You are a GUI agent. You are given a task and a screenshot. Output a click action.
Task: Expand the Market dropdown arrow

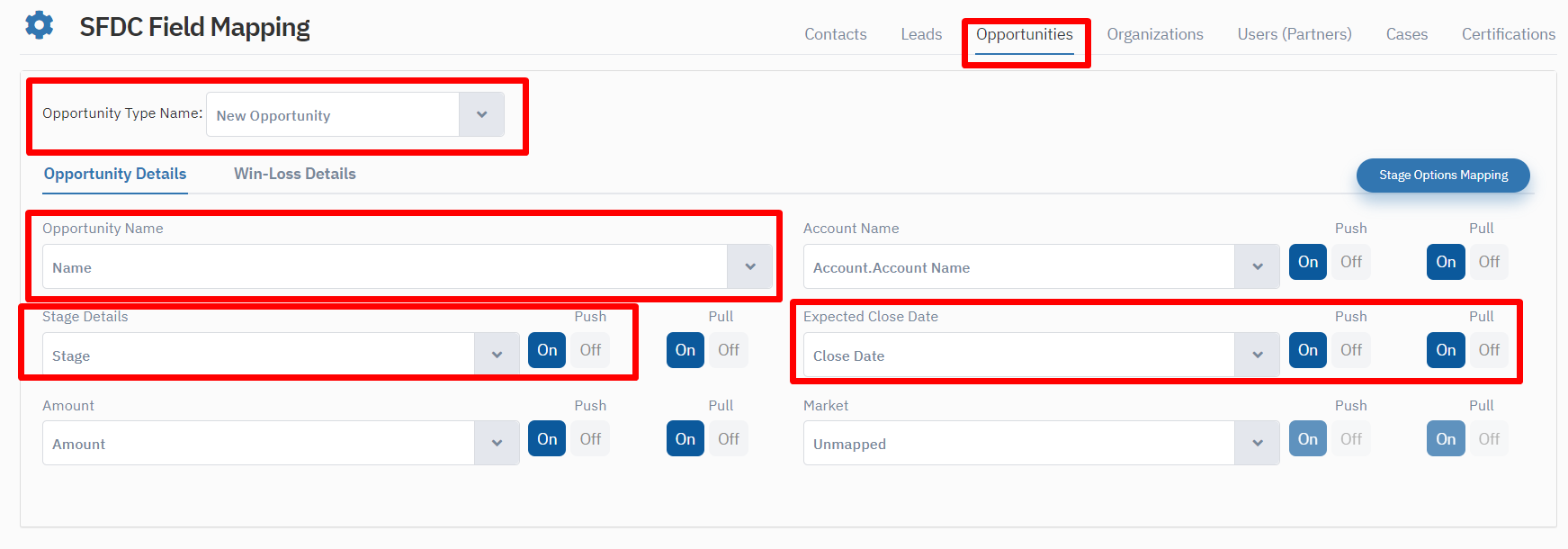[x=1257, y=443]
